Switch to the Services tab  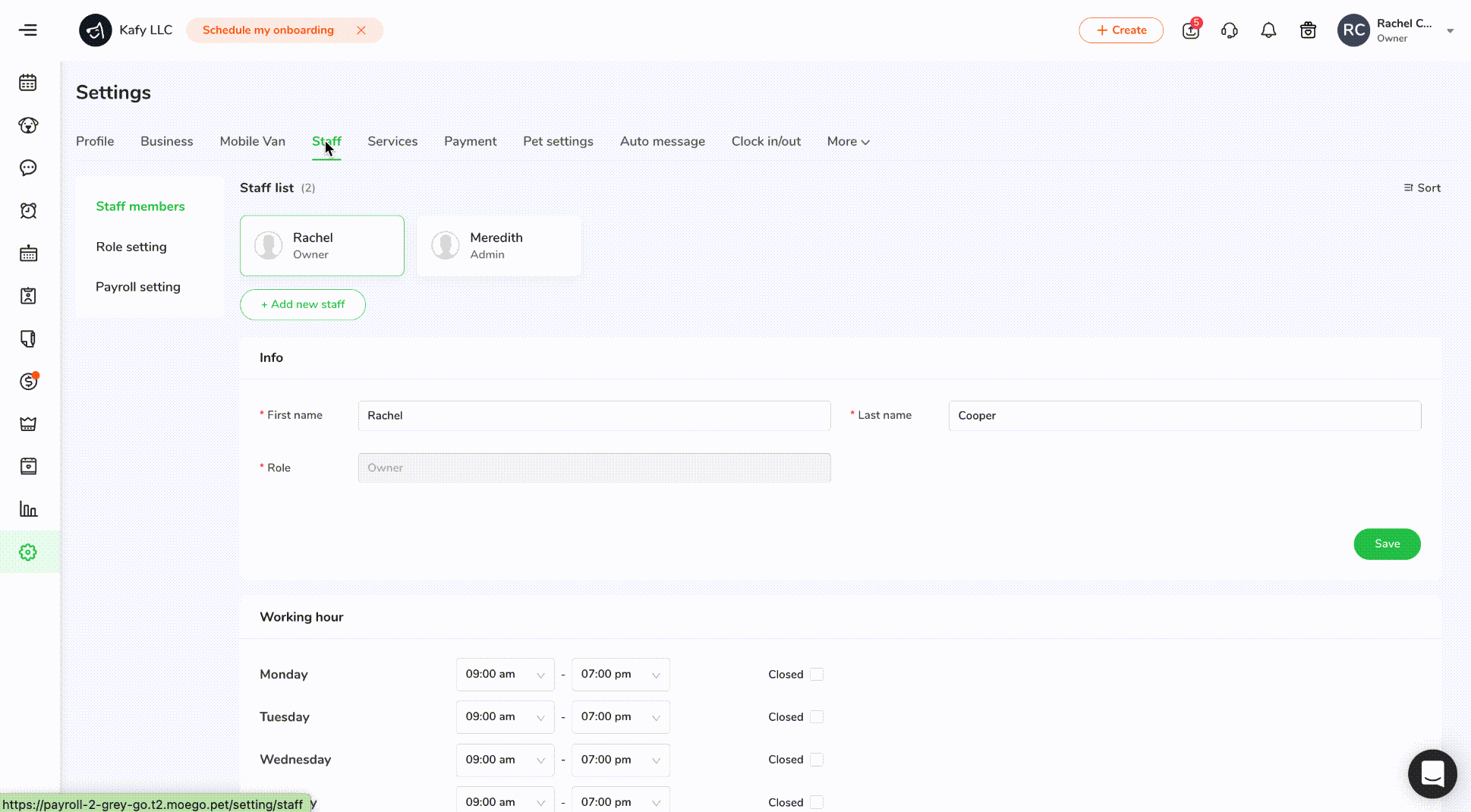392,141
